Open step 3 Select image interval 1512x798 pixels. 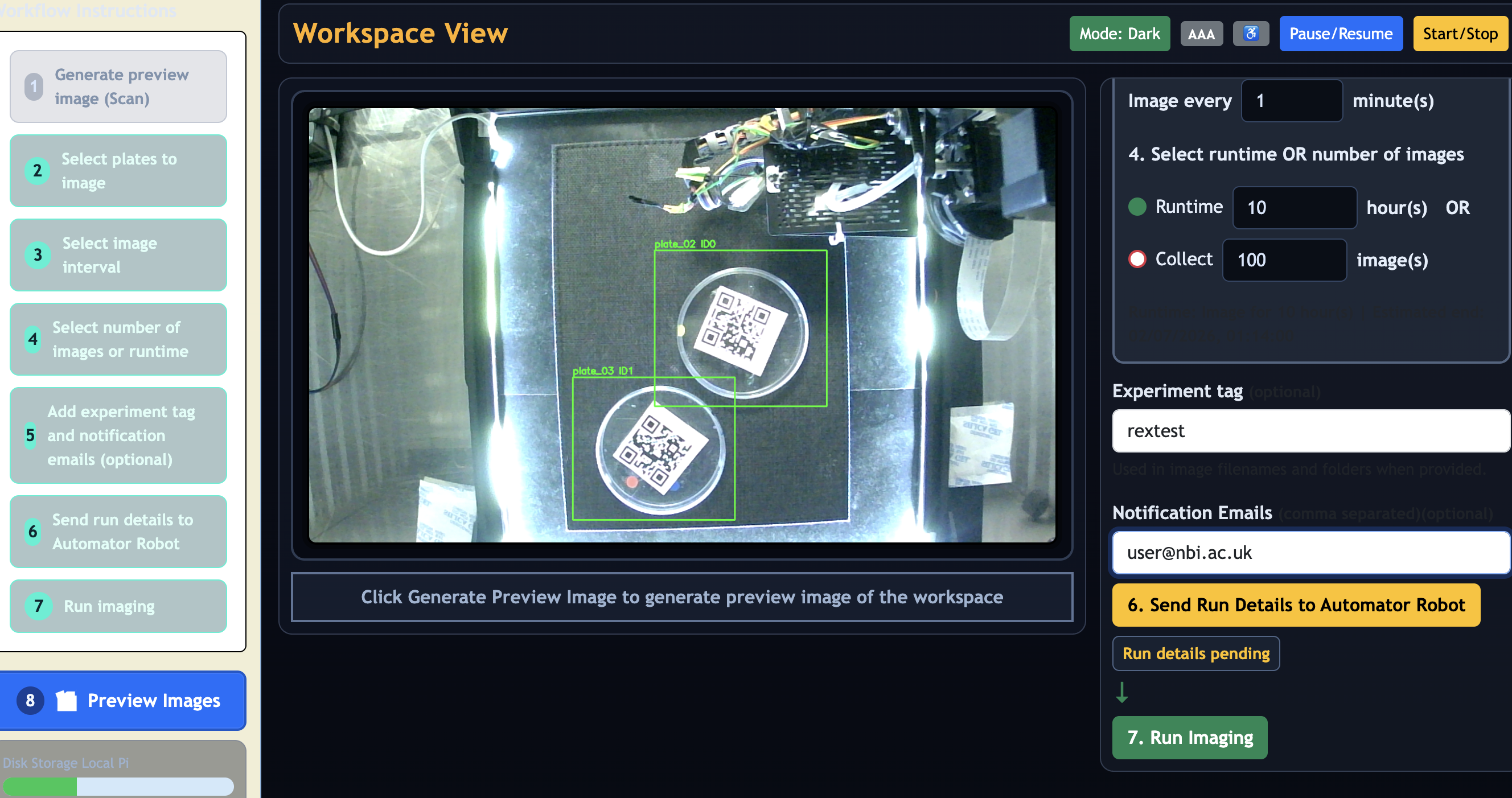coord(118,254)
